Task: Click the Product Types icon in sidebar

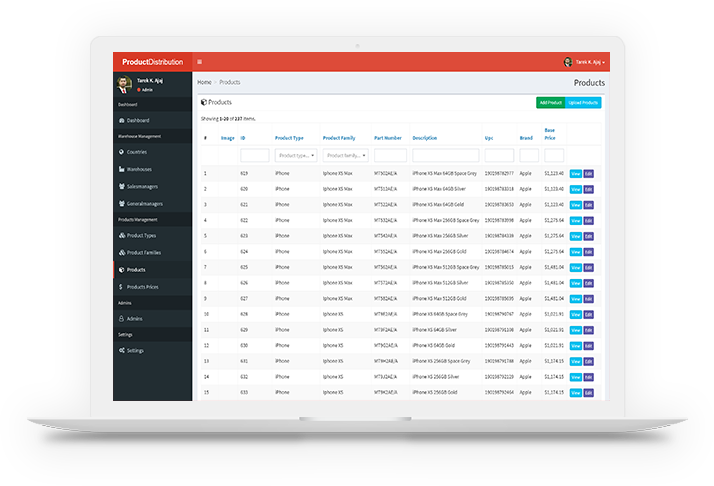Action: tap(120, 235)
